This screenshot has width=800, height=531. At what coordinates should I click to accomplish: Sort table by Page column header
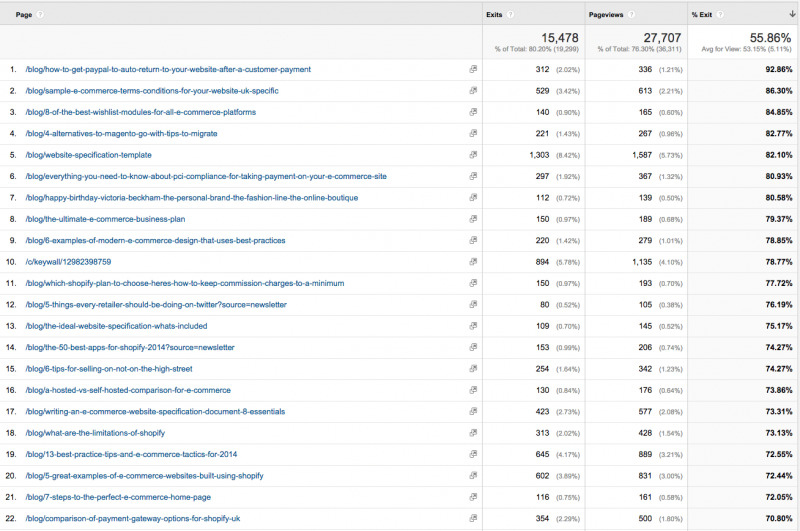[x=24, y=15]
